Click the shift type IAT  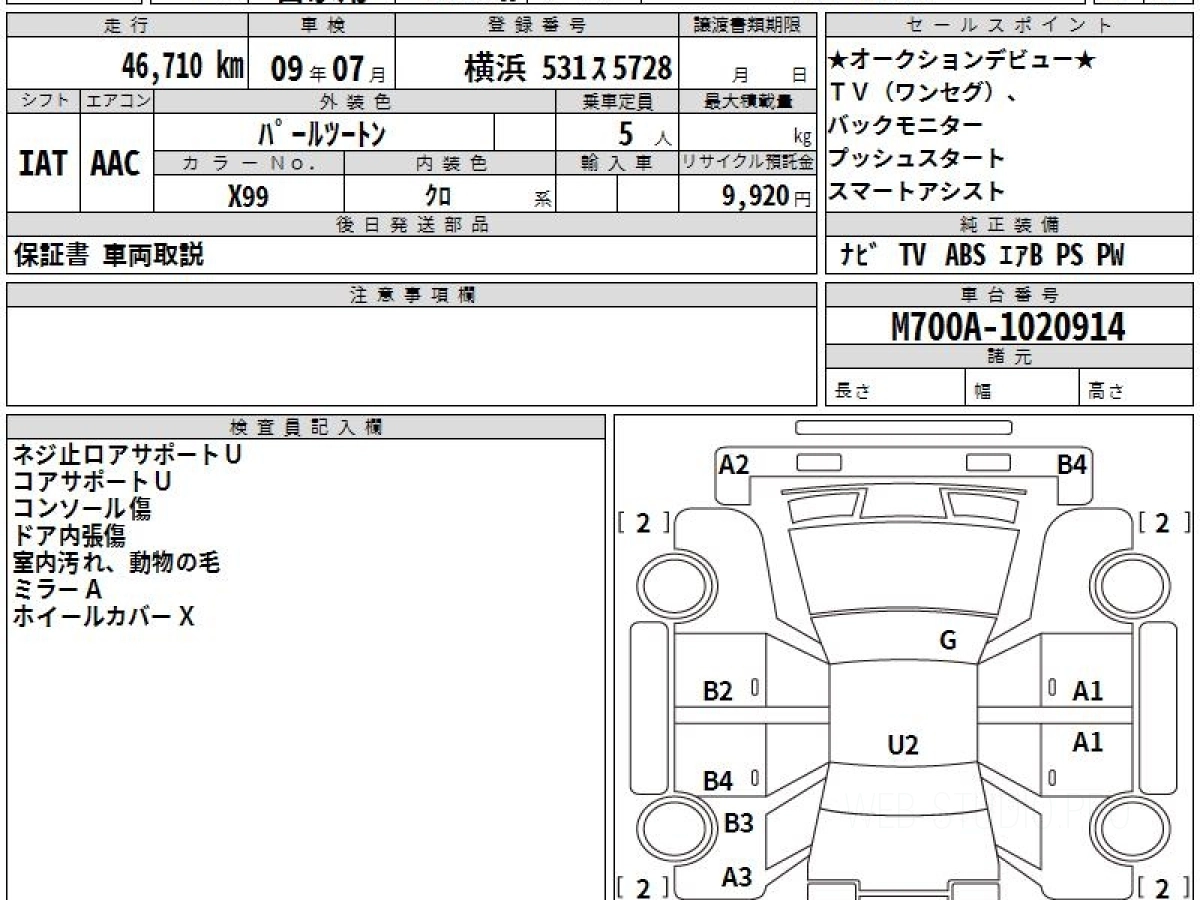point(43,164)
